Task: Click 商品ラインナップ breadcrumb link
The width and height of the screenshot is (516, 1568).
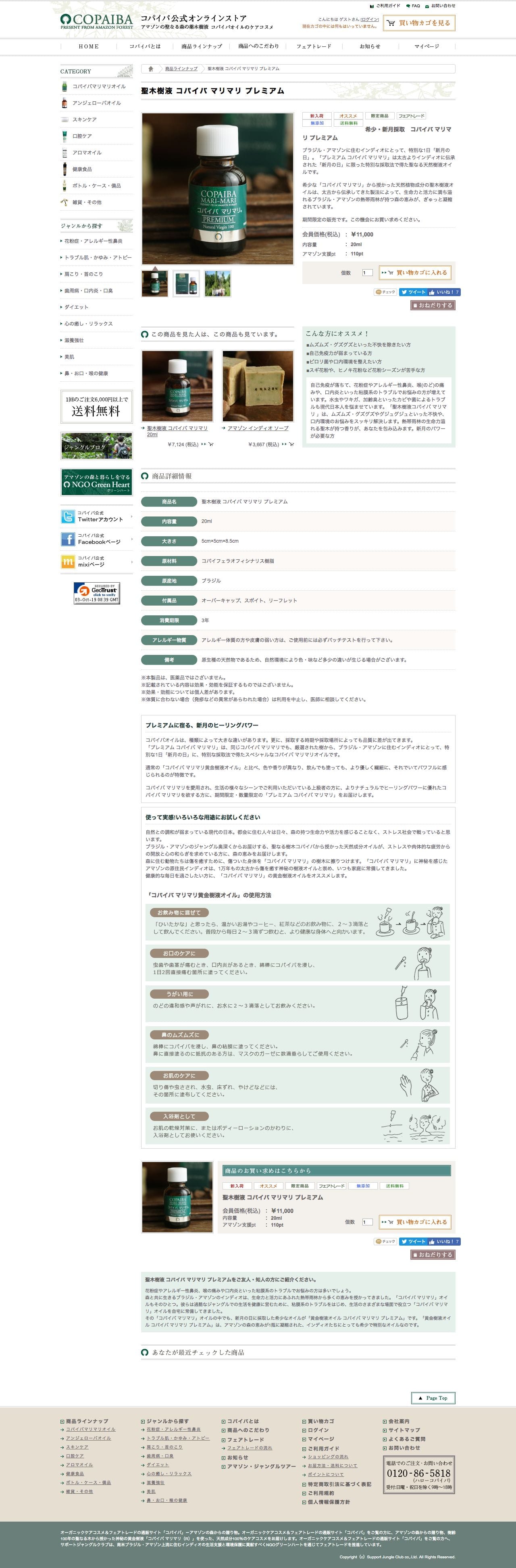Action: coord(181,69)
